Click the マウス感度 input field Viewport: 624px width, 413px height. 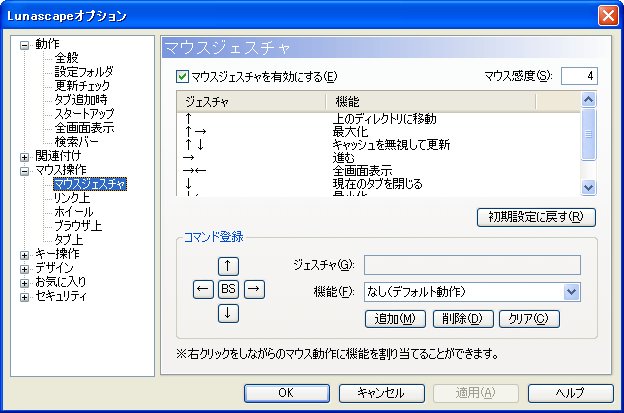[x=579, y=76]
